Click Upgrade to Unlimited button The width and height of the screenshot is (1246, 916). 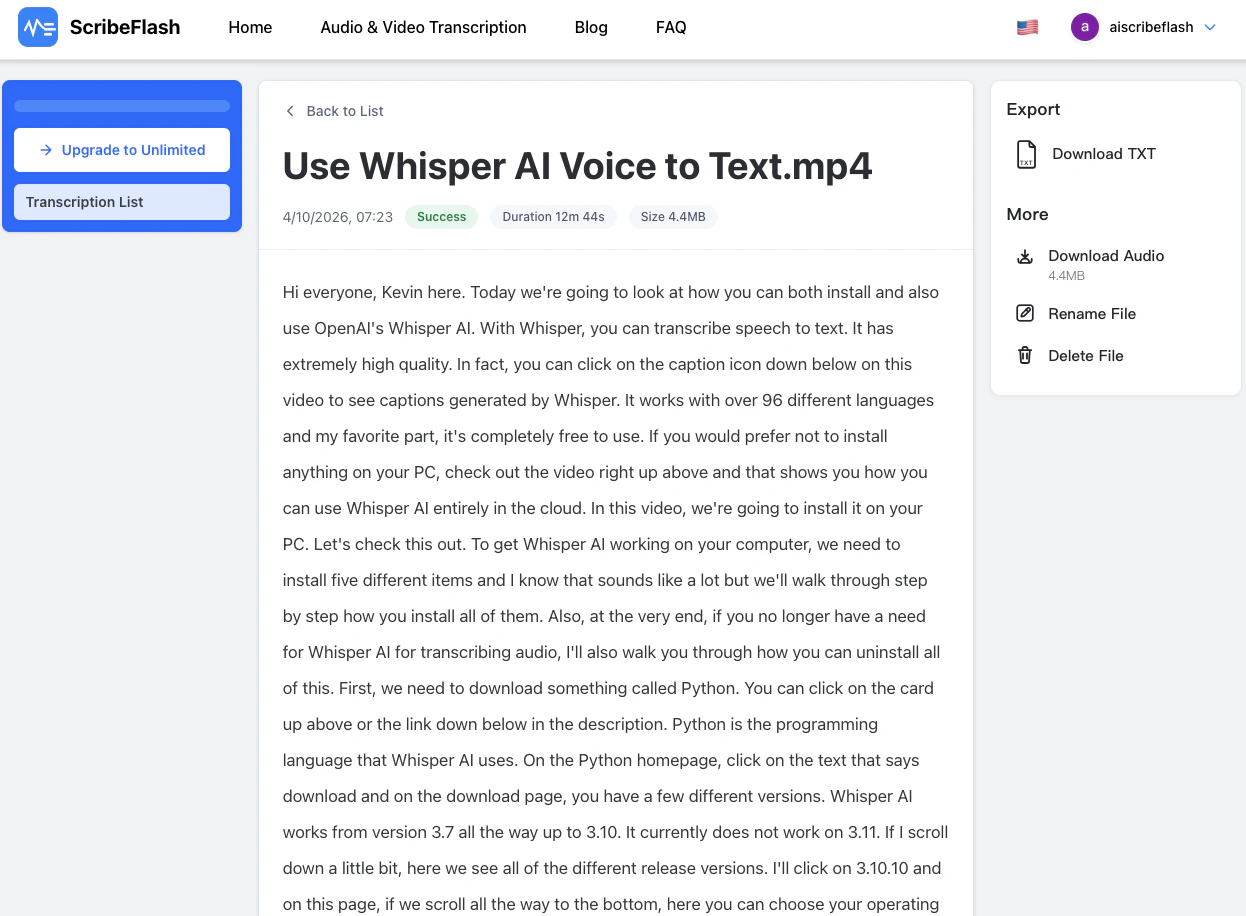(x=122, y=150)
